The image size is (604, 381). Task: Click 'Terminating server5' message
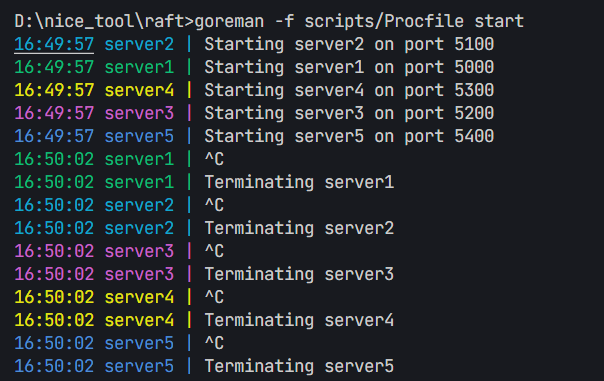(299, 366)
